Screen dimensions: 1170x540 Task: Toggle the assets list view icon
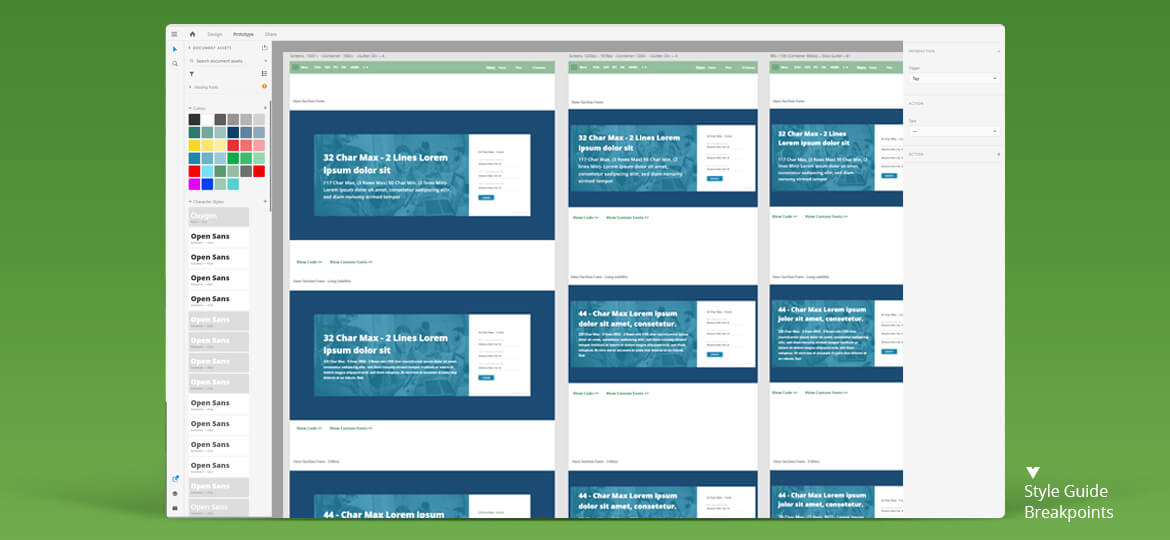[265, 74]
